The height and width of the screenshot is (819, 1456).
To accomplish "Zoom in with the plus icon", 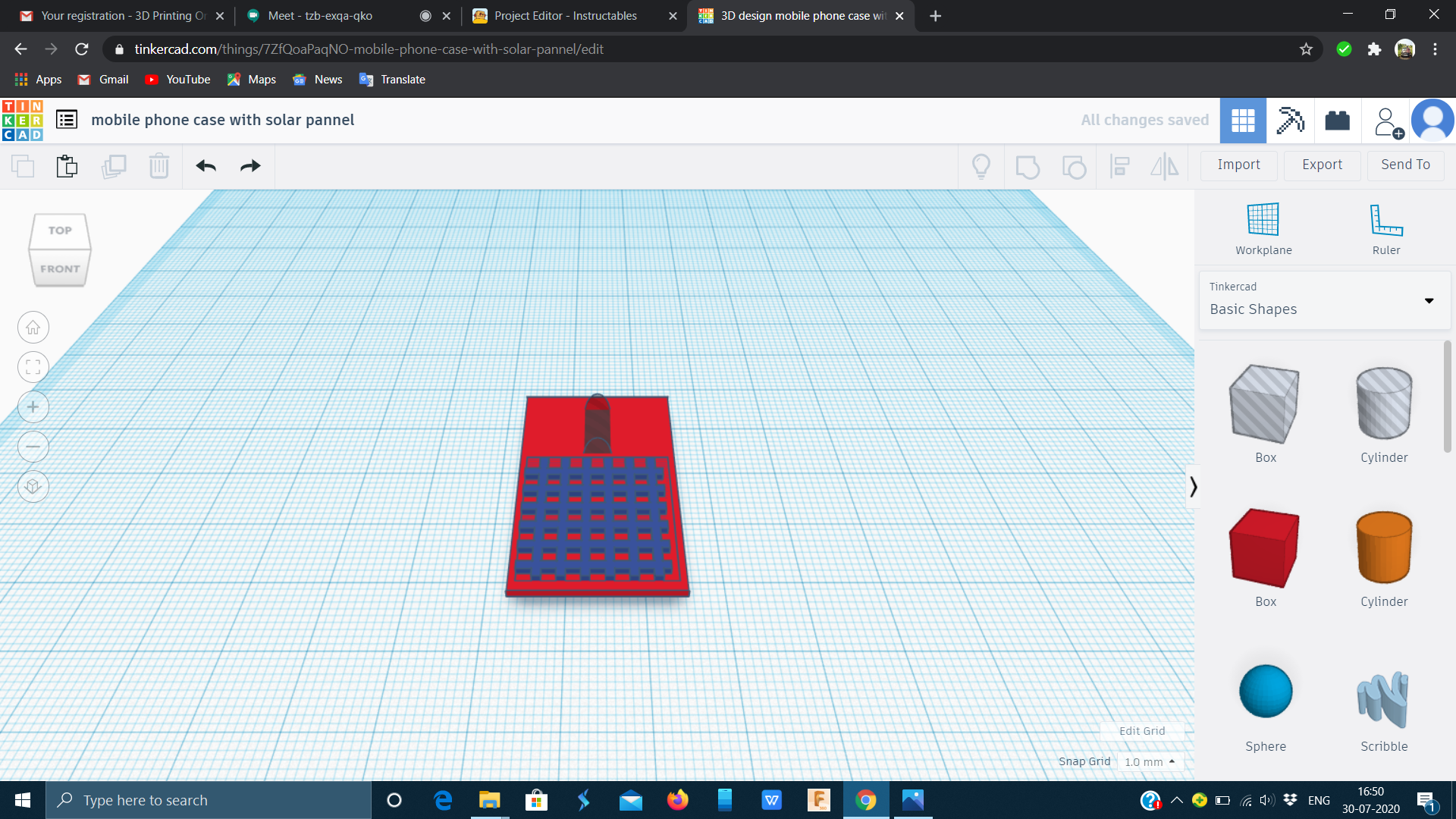I will [x=33, y=407].
